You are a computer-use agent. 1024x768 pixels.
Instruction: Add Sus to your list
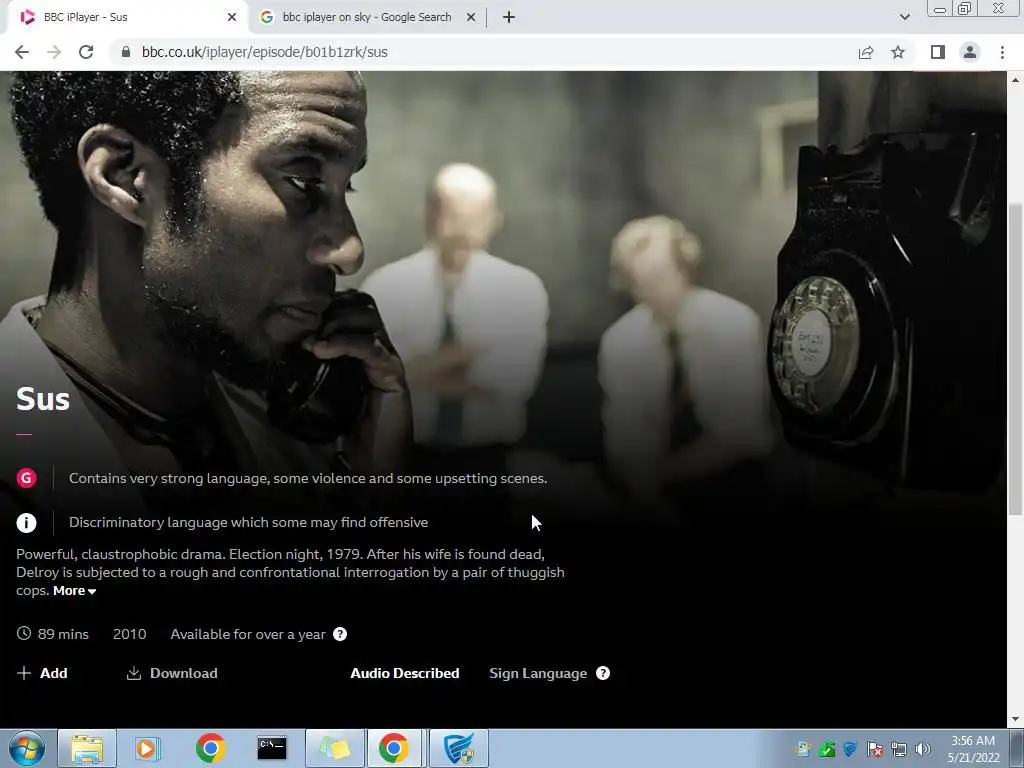click(42, 673)
